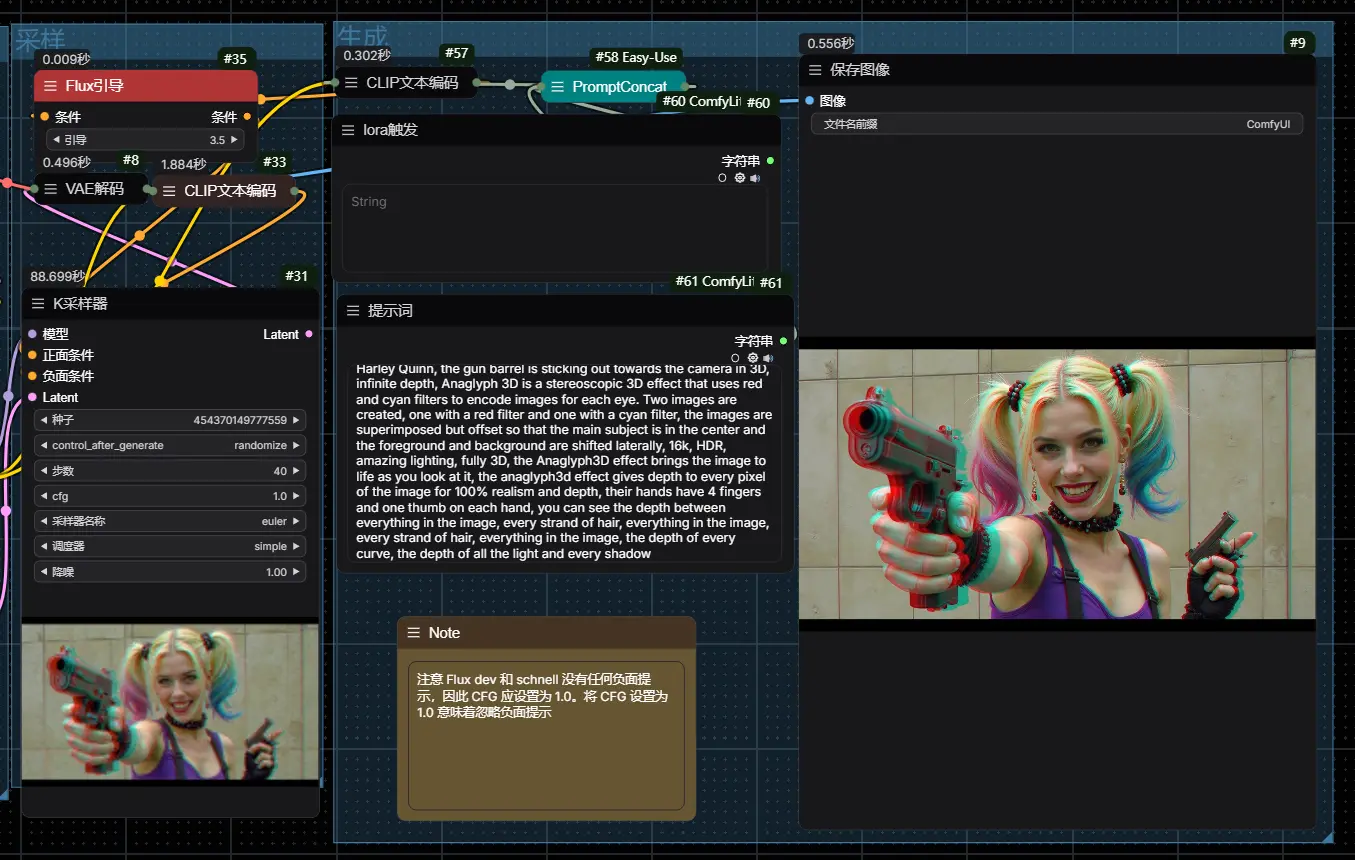Viewport: 1355px width, 860px height.
Task: Click the Note node text area
Action: [x=546, y=735]
